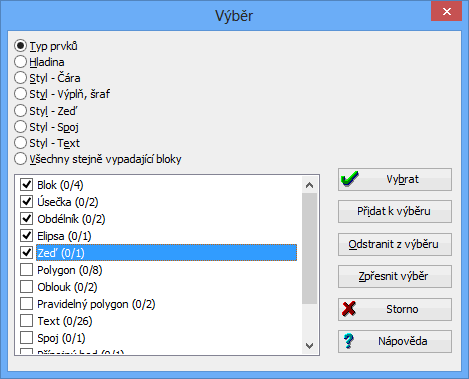Viewport: 469px width, 379px height.
Task: Click the question mark icon on Nápověda
Action: tap(349, 341)
